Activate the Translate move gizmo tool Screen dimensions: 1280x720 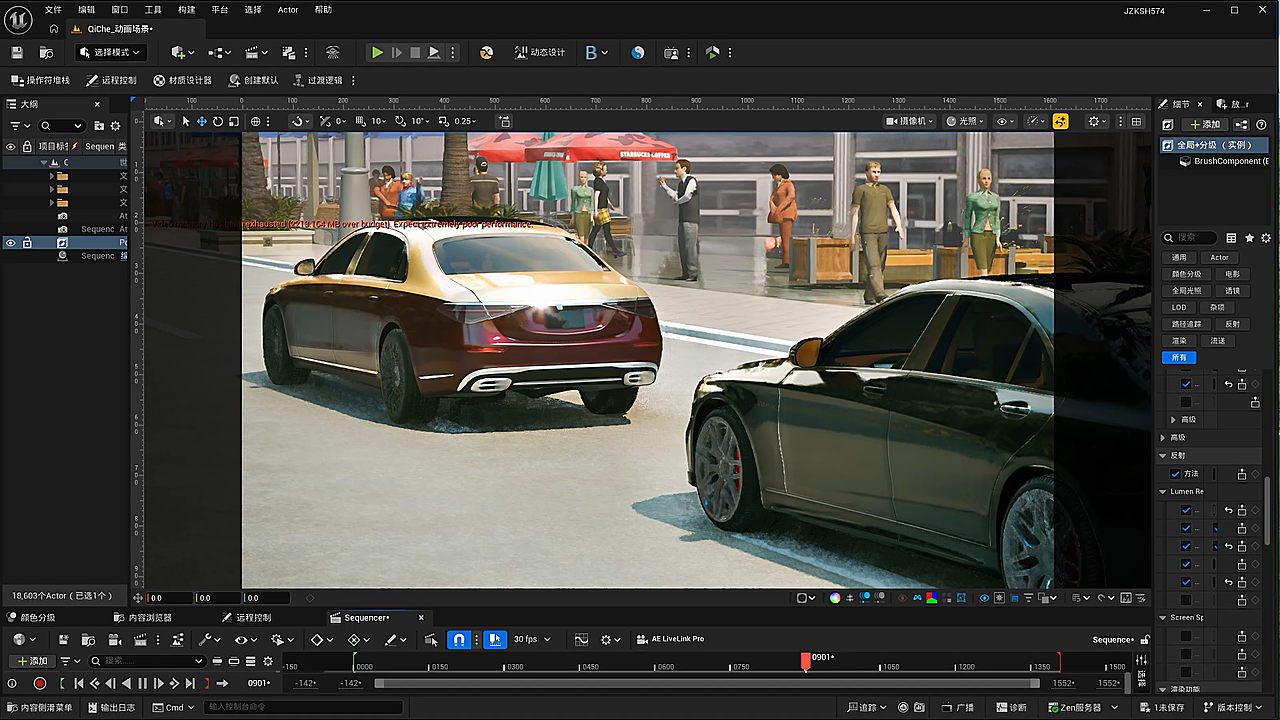202,121
